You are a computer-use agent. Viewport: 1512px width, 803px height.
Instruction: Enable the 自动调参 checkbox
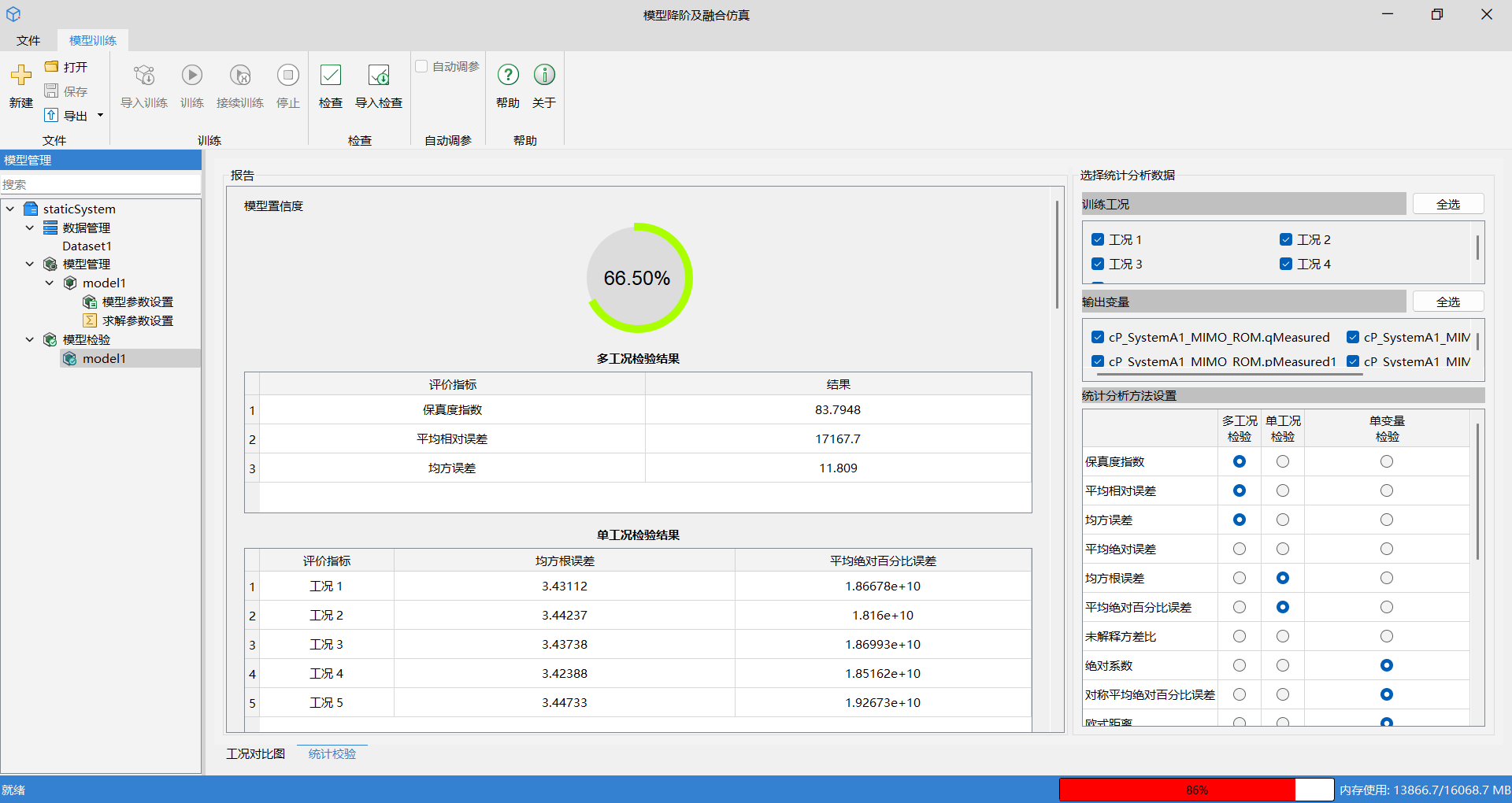click(x=422, y=67)
